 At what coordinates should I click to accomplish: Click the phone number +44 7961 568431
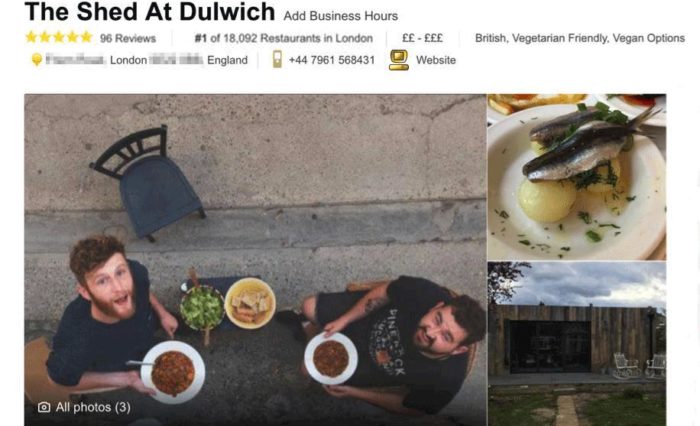pos(332,60)
